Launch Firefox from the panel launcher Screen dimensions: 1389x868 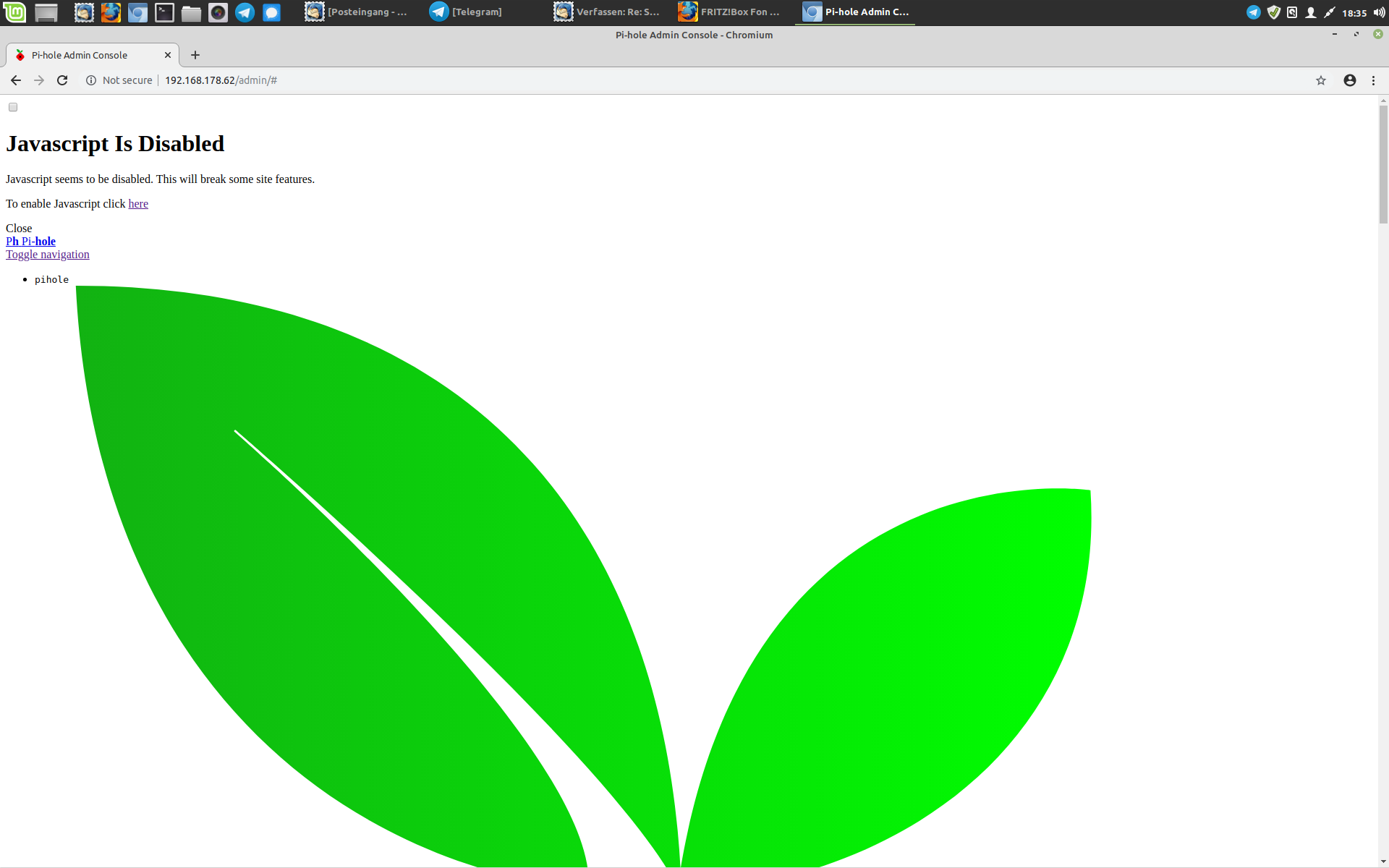(x=111, y=12)
